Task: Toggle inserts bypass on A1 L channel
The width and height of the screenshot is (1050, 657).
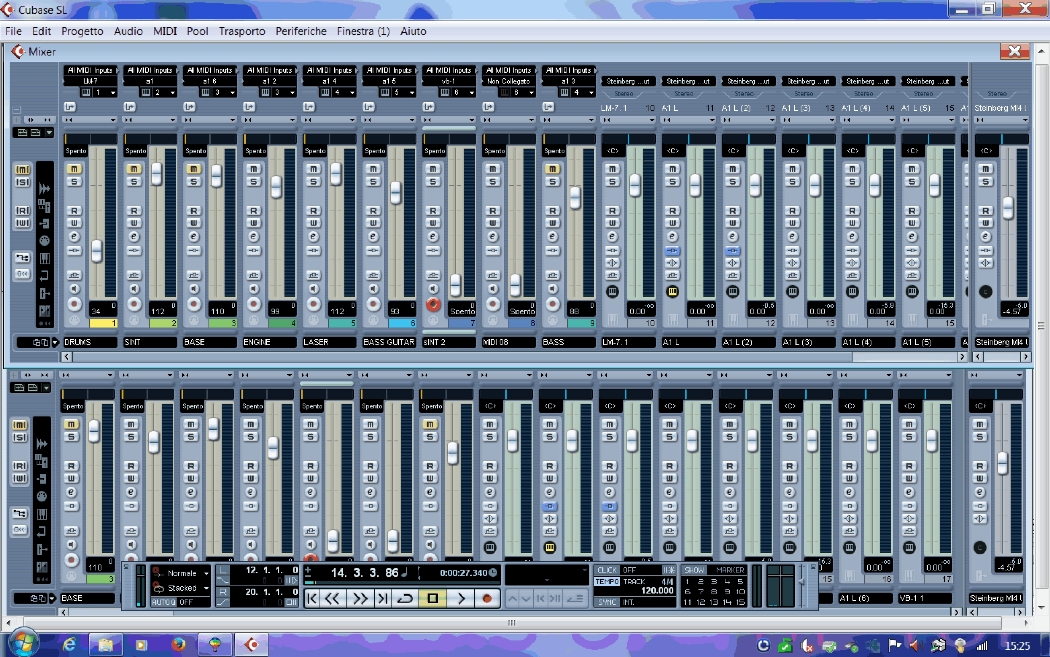Action: pyautogui.click(x=672, y=250)
